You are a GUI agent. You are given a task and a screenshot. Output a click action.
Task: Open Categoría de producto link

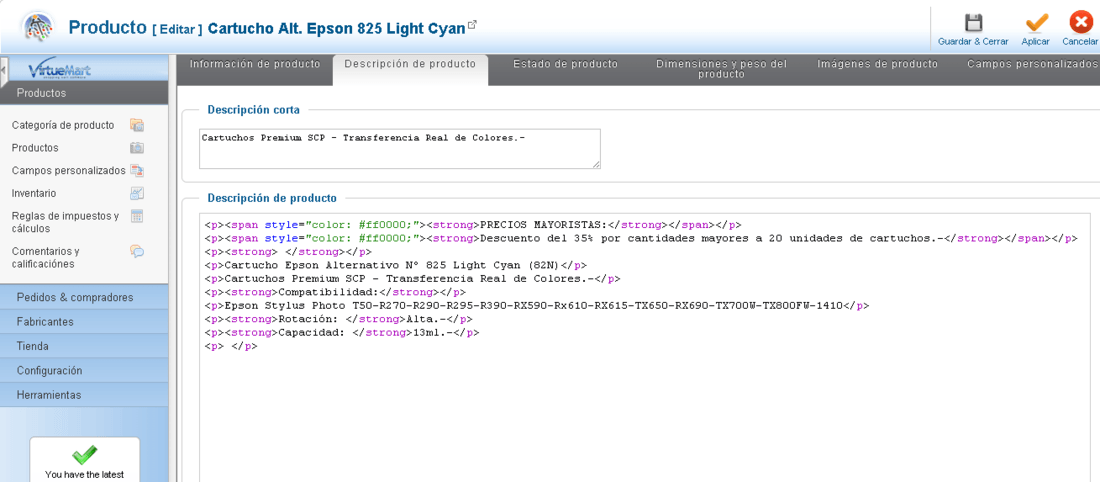pos(62,125)
